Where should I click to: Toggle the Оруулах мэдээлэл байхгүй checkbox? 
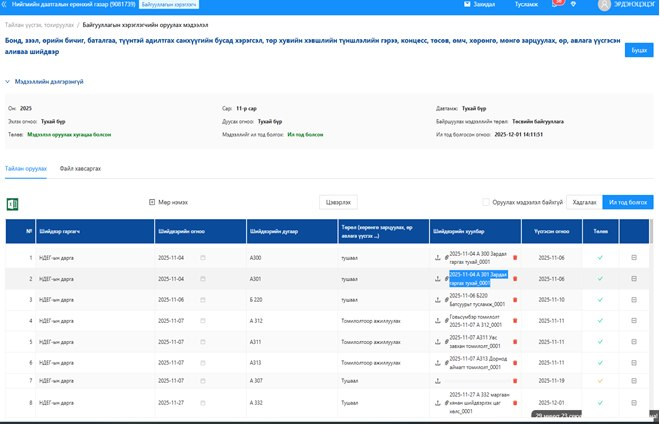coord(486,202)
